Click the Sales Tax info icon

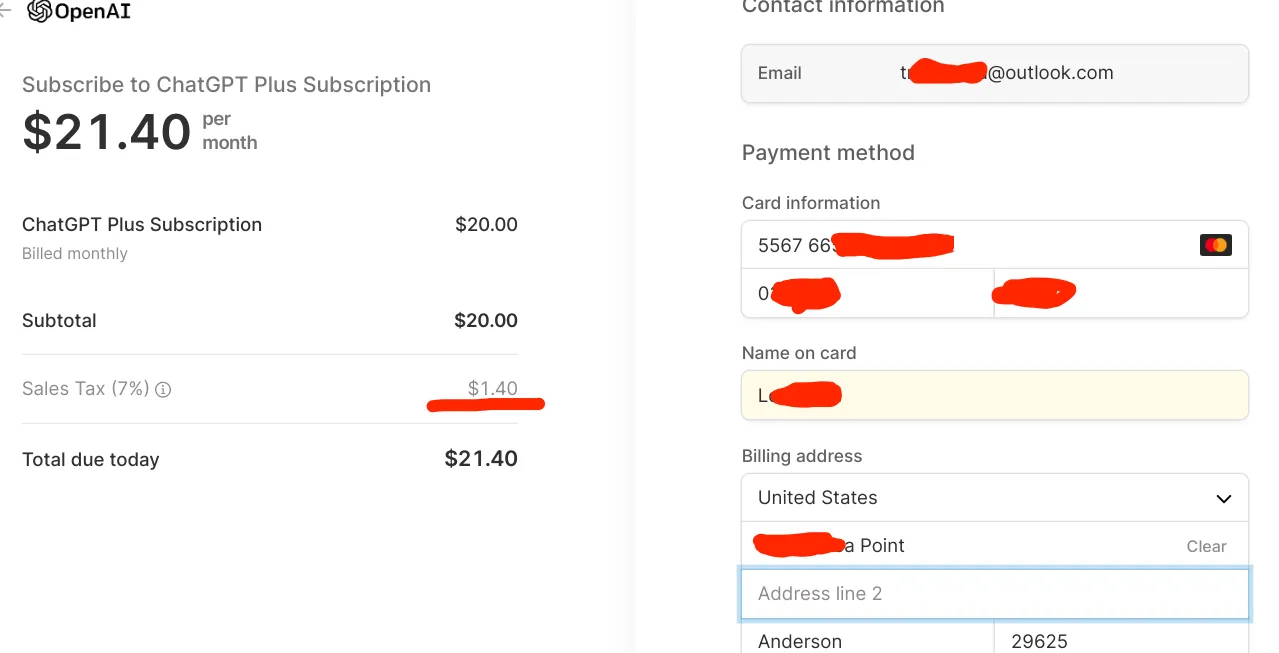coord(163,390)
